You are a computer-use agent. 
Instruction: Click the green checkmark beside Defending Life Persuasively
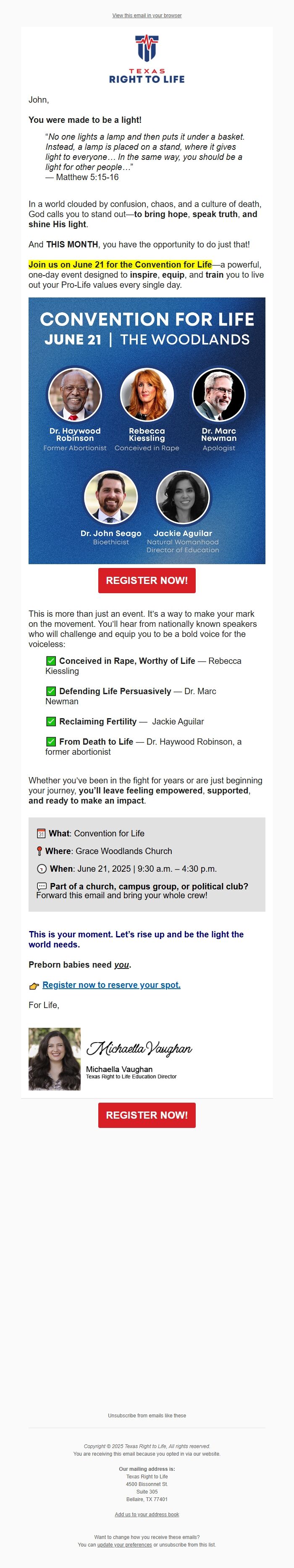[51, 691]
